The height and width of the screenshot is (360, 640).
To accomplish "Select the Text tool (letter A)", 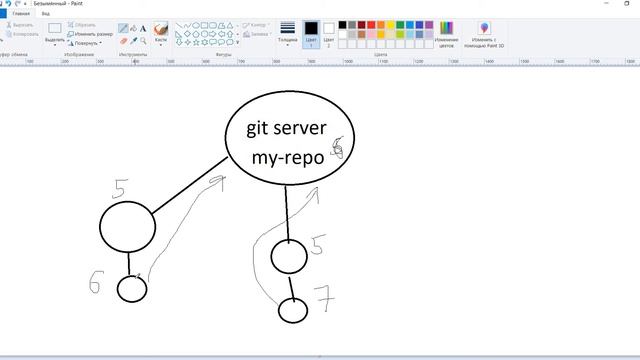I will (143, 29).
